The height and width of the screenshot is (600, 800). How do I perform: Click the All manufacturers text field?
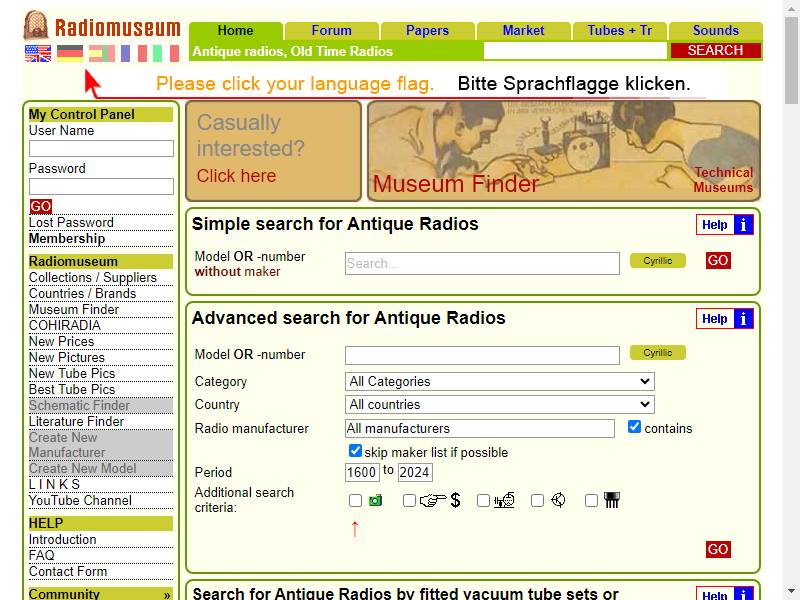480,429
